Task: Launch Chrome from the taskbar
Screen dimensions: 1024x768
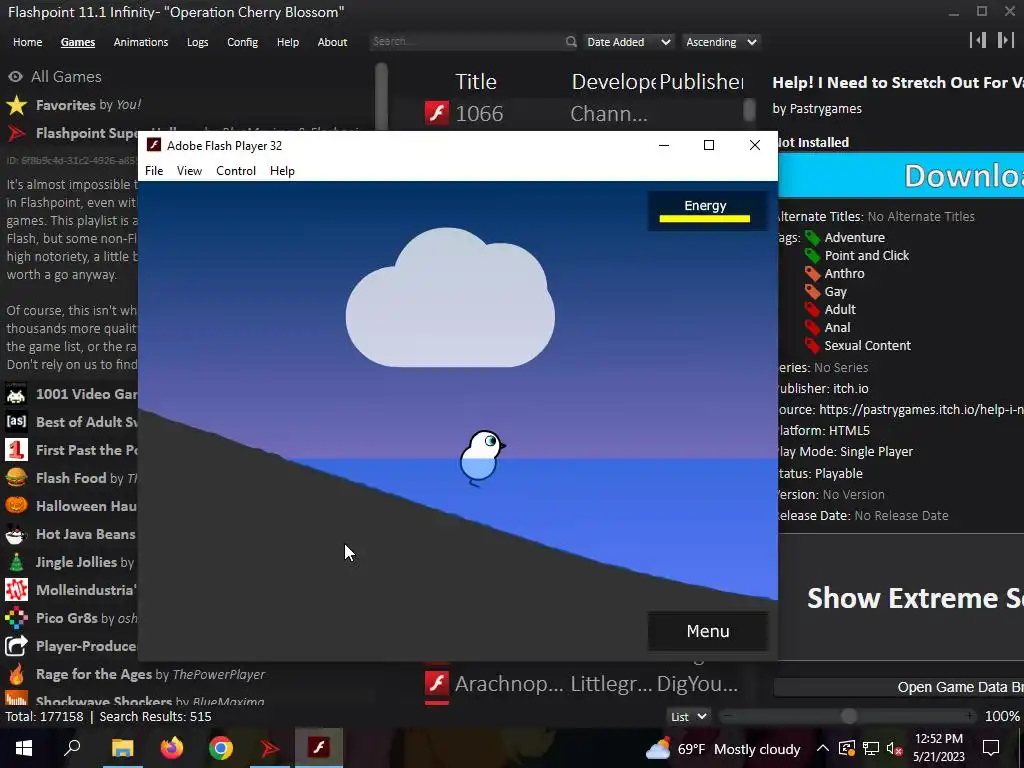Action: click(221, 748)
